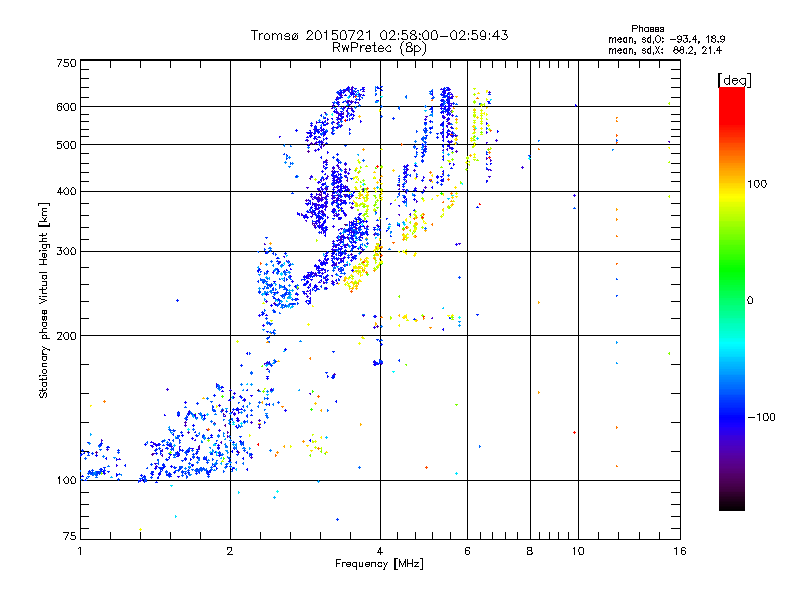Click the "mean, sd,X: 88.2, 21.4" line
The image size is (800, 600).
click(x=665, y=50)
